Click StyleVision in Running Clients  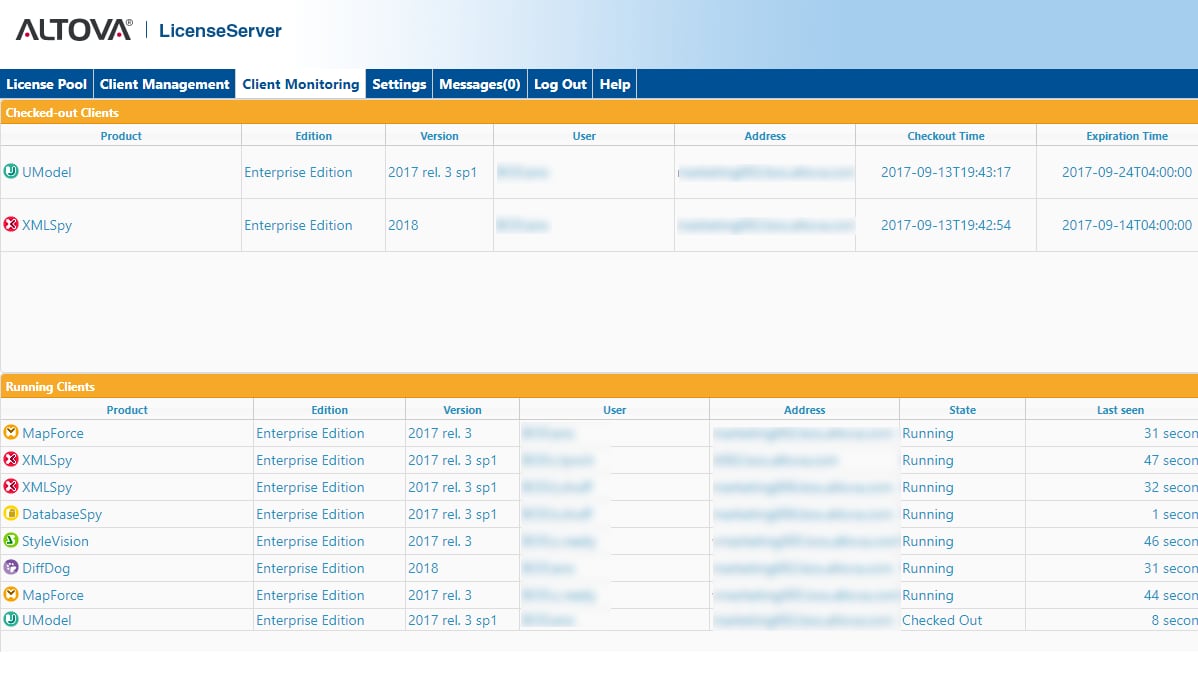click(x=55, y=541)
